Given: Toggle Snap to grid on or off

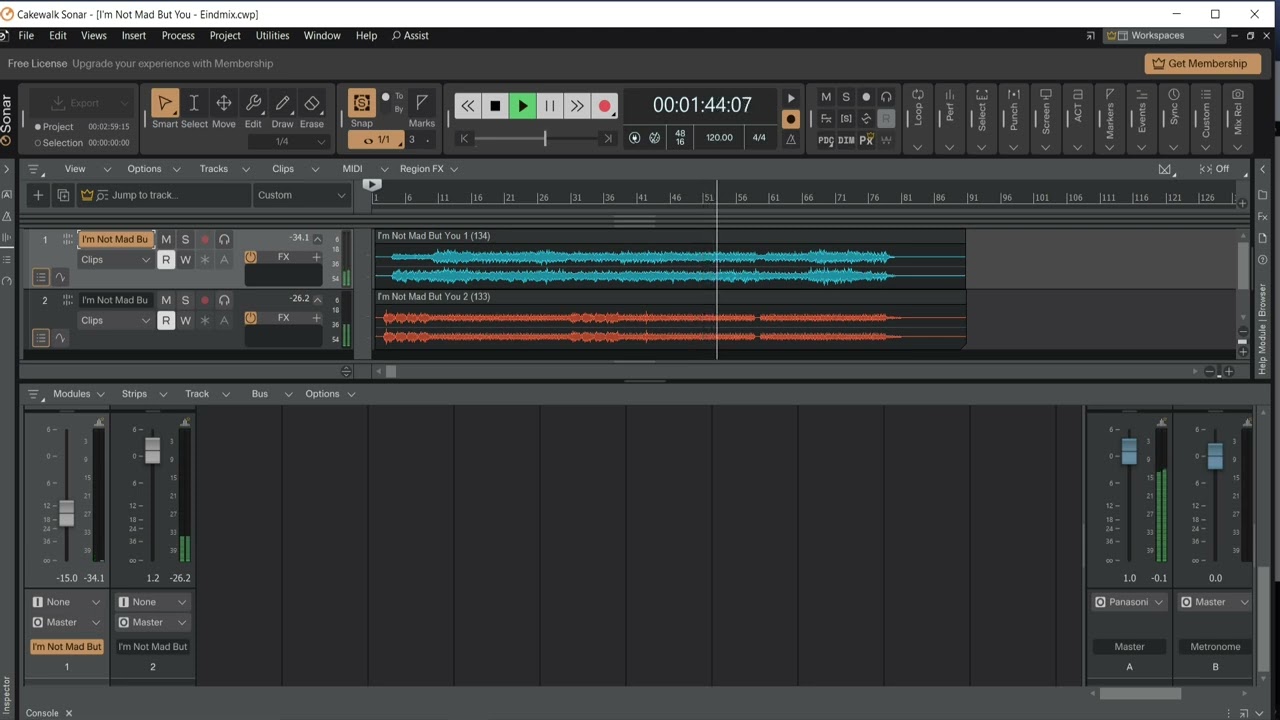Looking at the screenshot, I should click(362, 104).
